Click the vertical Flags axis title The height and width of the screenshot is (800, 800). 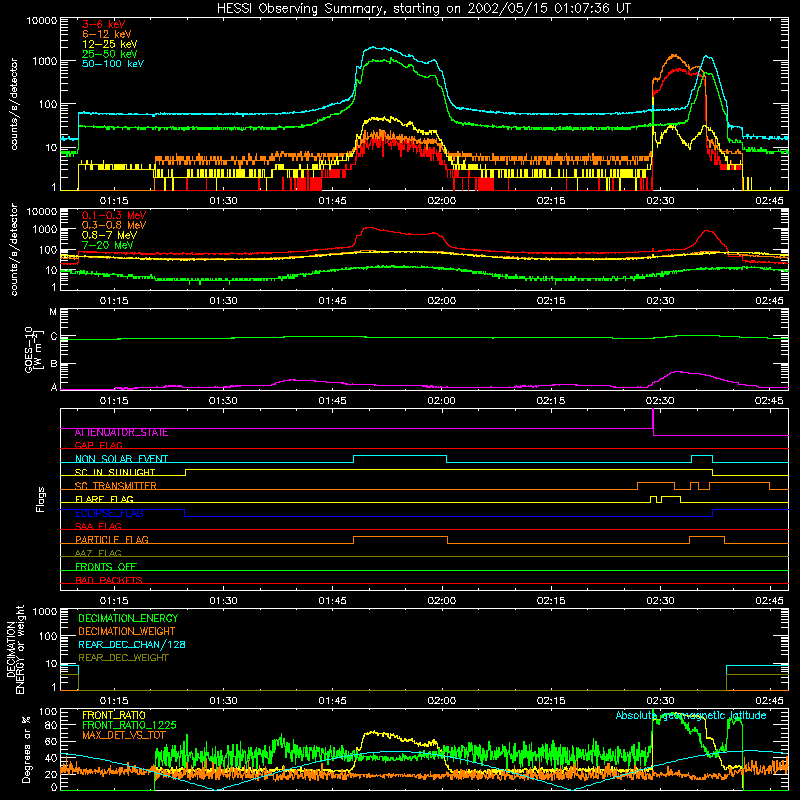pyautogui.click(x=41, y=499)
